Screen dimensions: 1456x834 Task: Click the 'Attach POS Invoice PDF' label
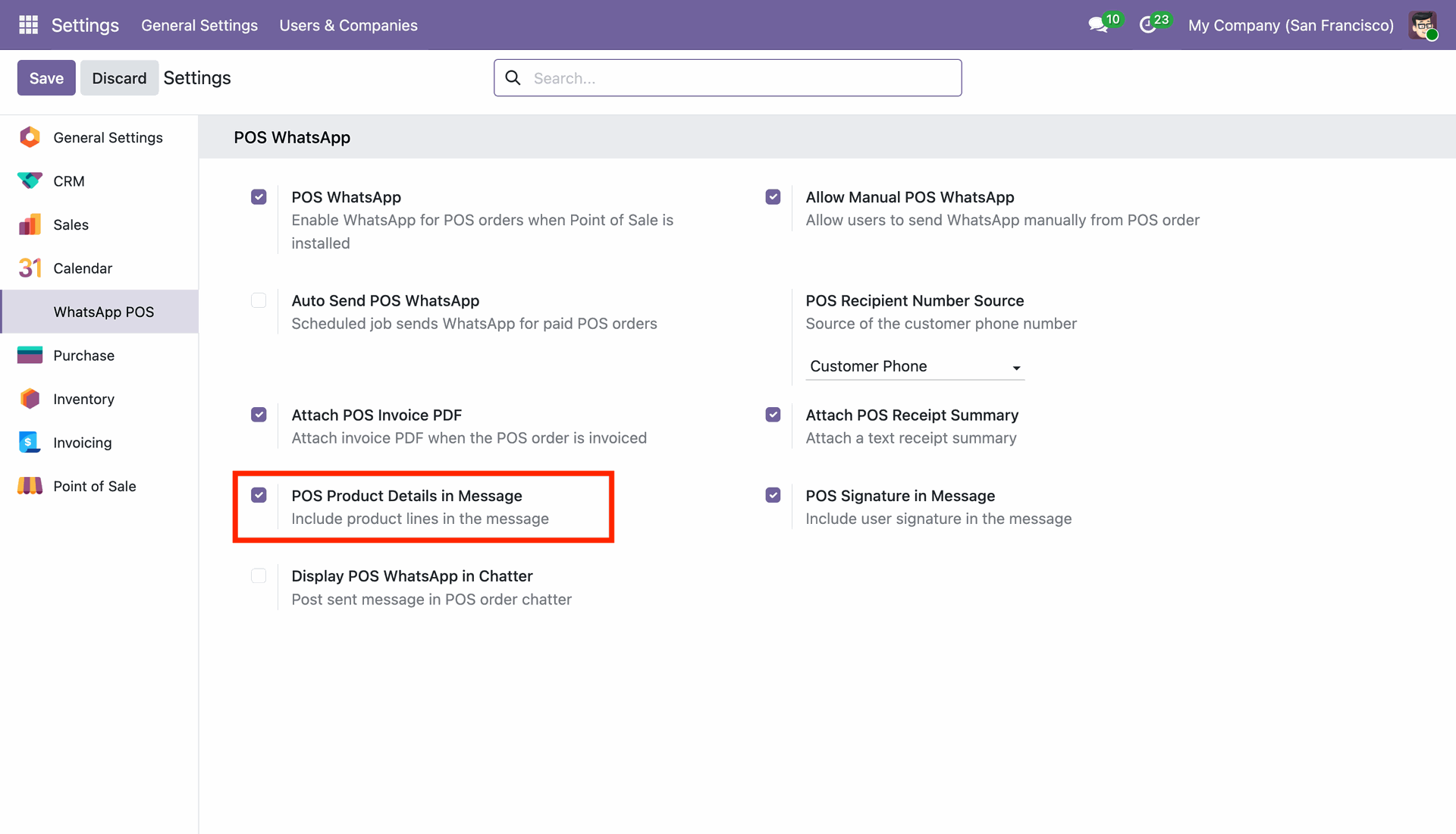(377, 415)
